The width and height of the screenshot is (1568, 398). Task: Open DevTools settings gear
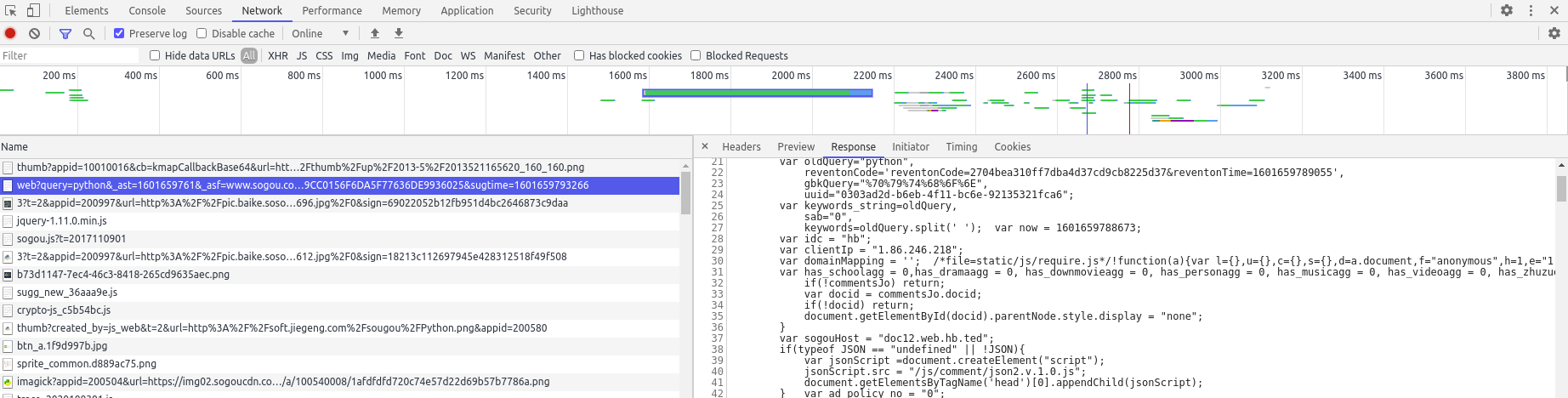(x=1507, y=10)
